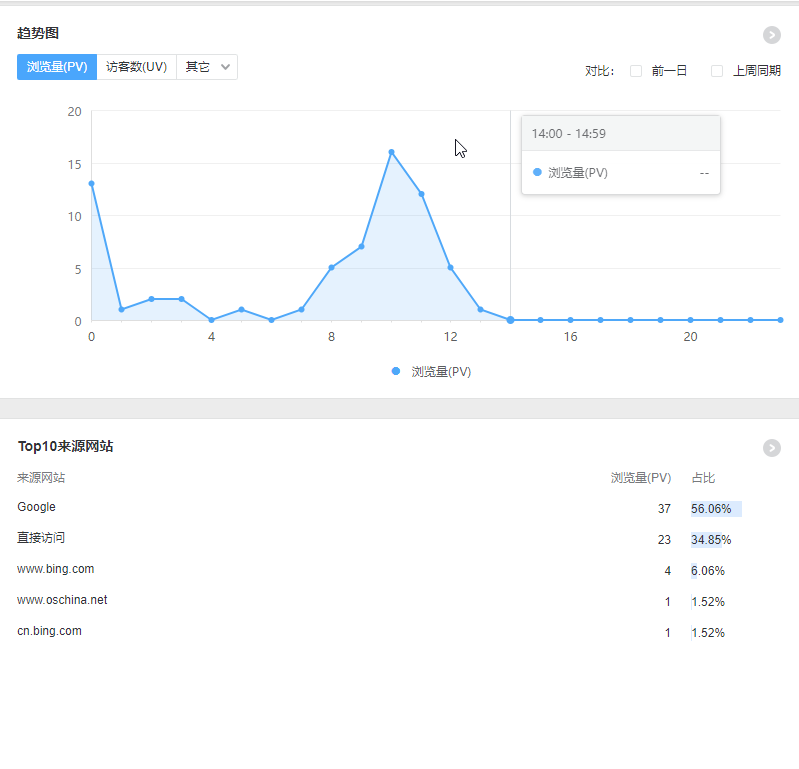The image size is (799, 769).
Task: Click the arrow icon beside 趋势图 title
Action: point(771,35)
